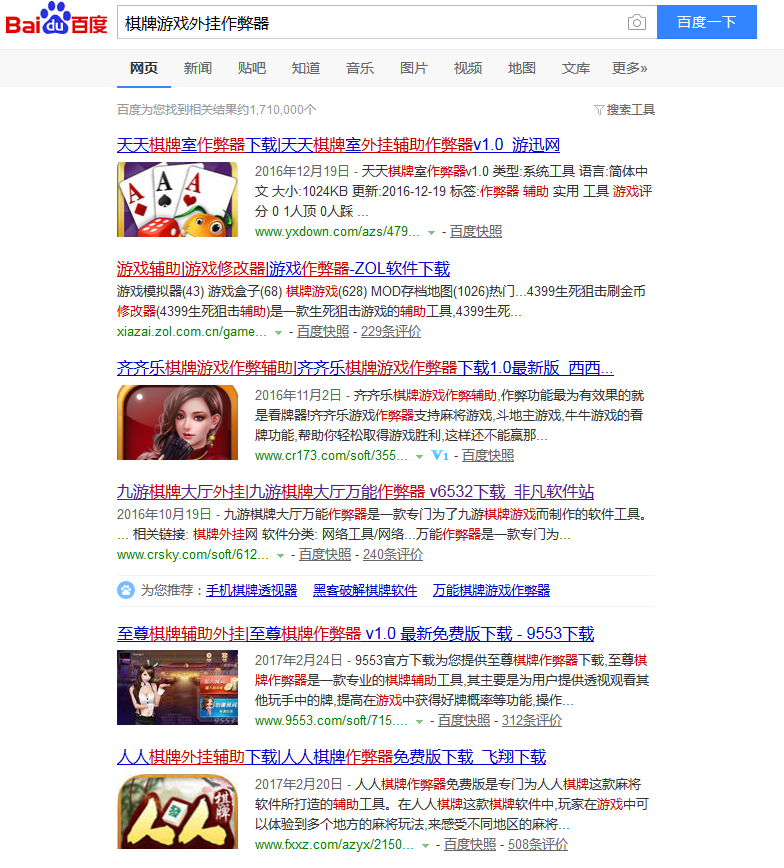
Task: Switch to the 新闻 tab
Action: coord(198,68)
